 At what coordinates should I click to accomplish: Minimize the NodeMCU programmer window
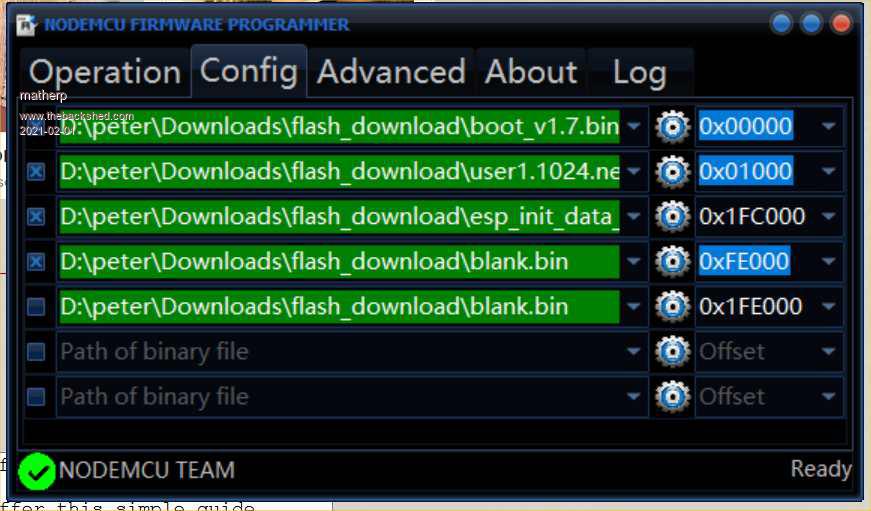click(x=781, y=24)
